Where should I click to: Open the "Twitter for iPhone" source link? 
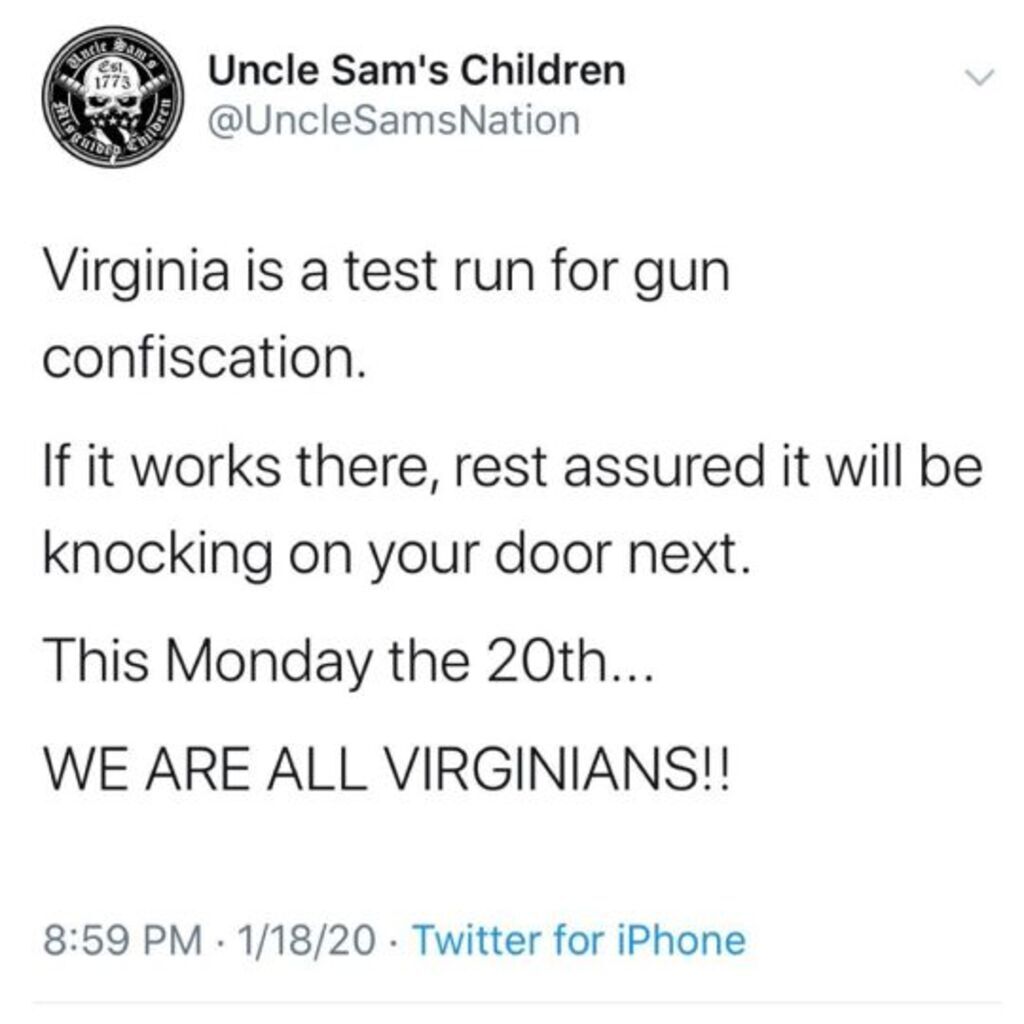pos(578,941)
